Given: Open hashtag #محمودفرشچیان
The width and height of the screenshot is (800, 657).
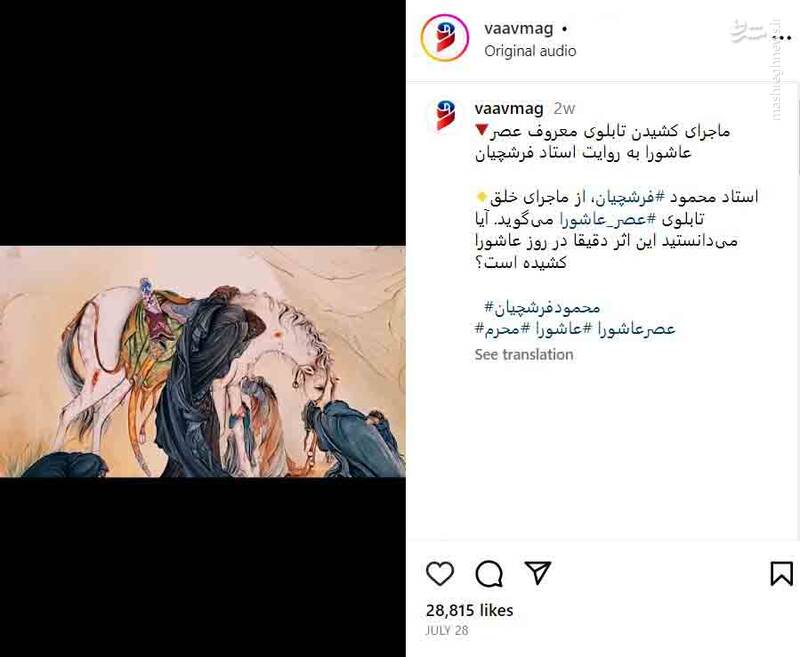Looking at the screenshot, I should (542, 308).
